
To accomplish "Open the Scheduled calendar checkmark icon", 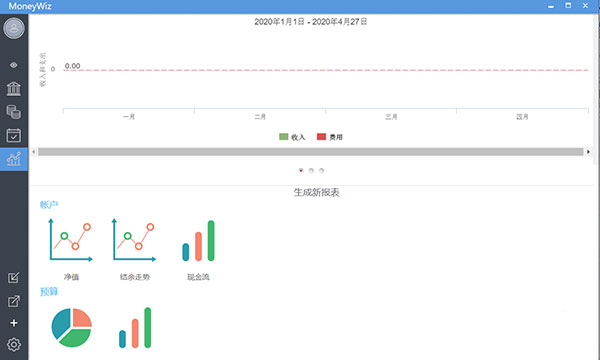I will coord(14,135).
